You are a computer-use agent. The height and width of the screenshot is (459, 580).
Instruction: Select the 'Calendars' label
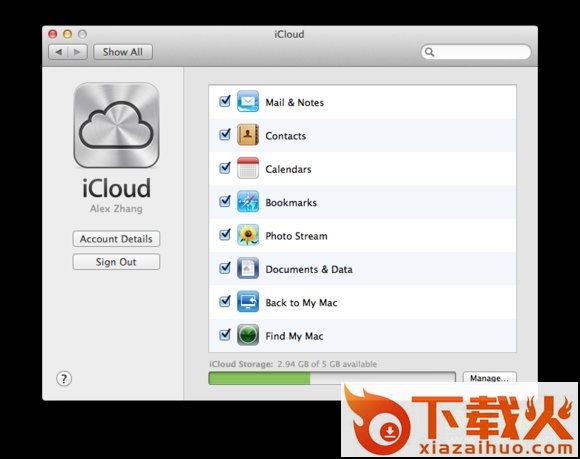click(x=289, y=169)
